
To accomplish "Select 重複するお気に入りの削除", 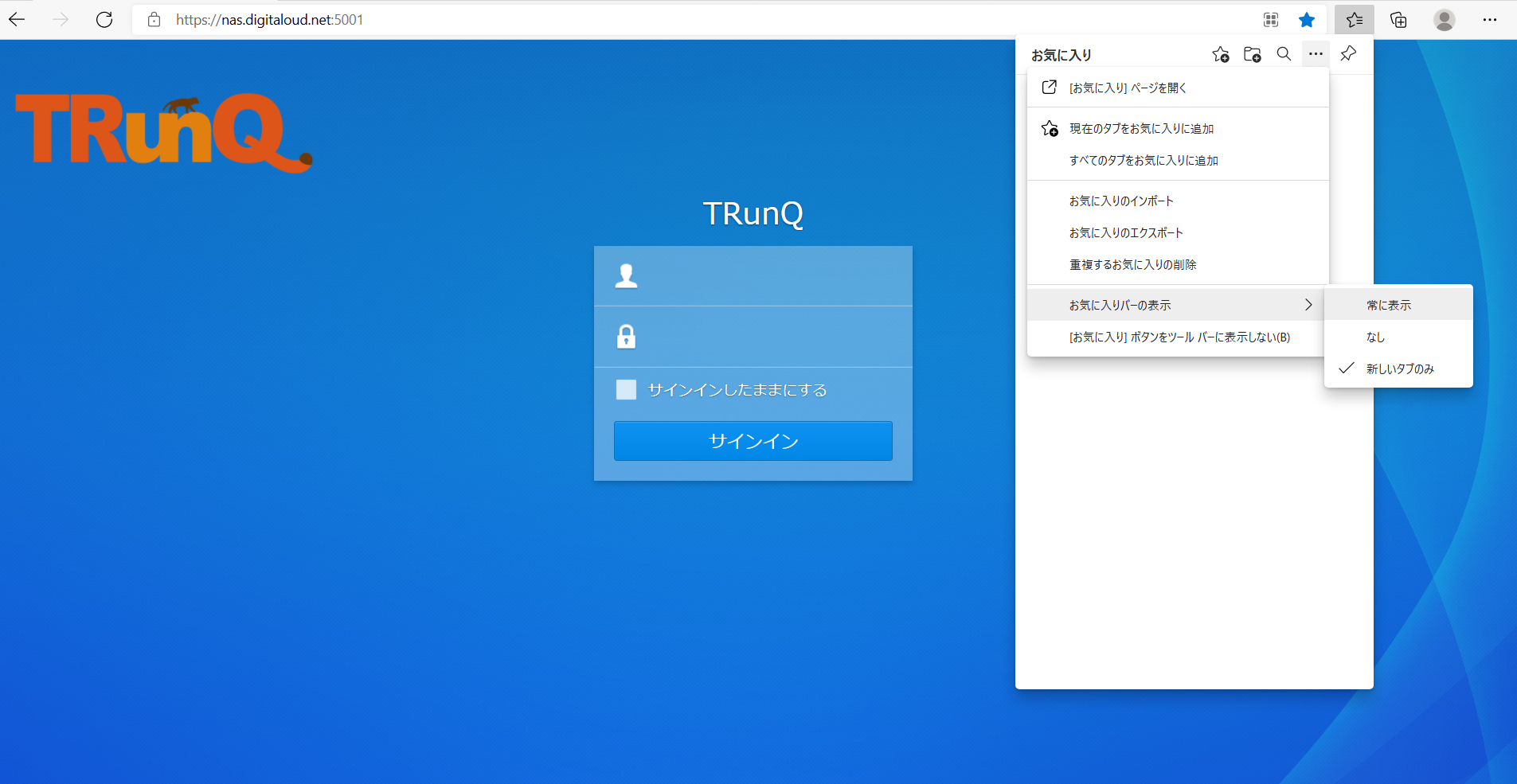I will [x=1178, y=264].
